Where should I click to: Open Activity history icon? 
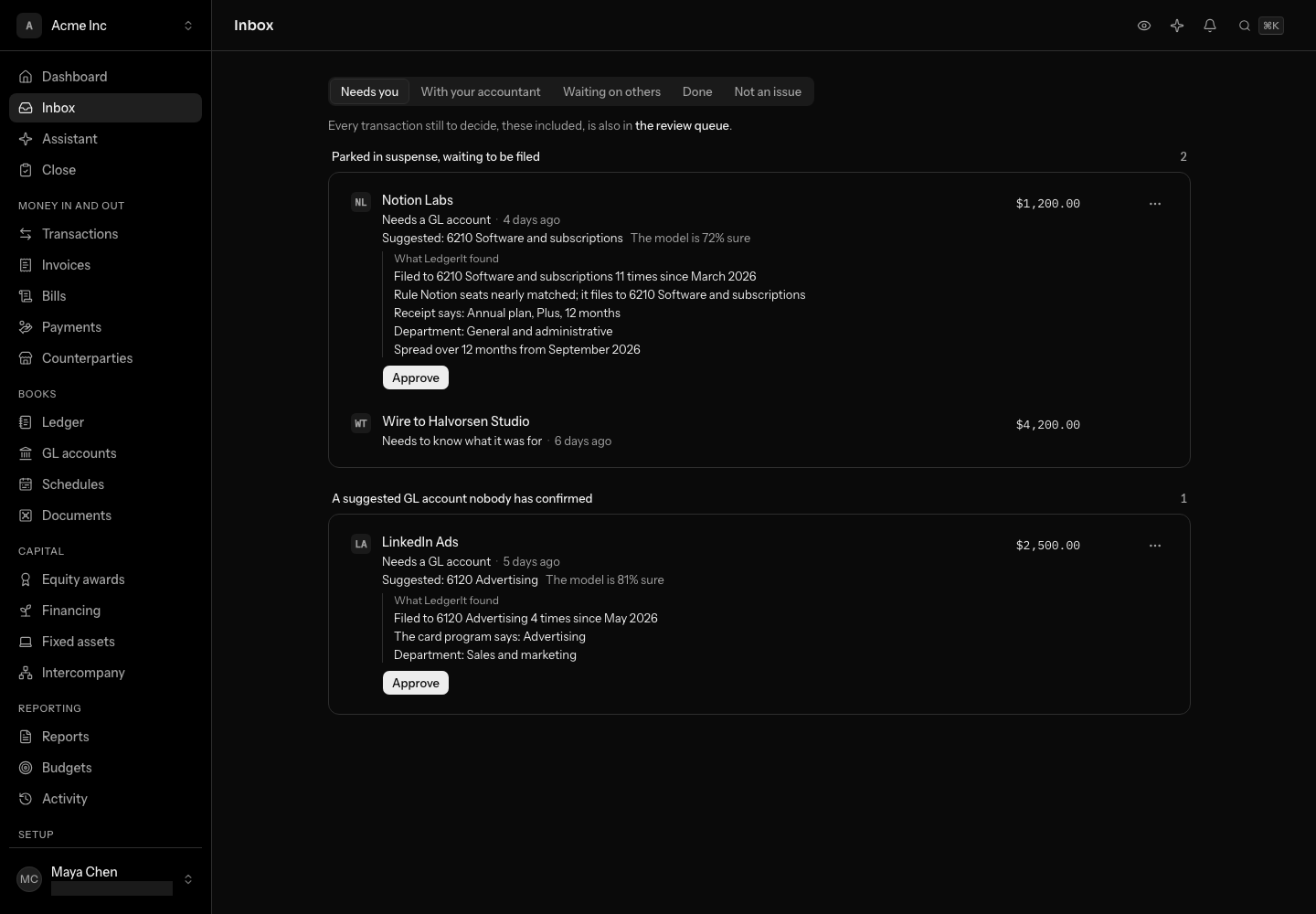pyautogui.click(x=26, y=799)
